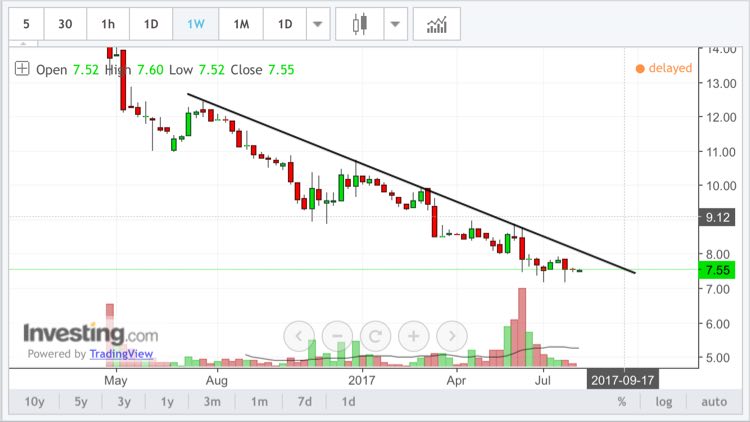The width and height of the screenshot is (750, 422).
Task: Set the range to 7d
Action: pos(305,401)
